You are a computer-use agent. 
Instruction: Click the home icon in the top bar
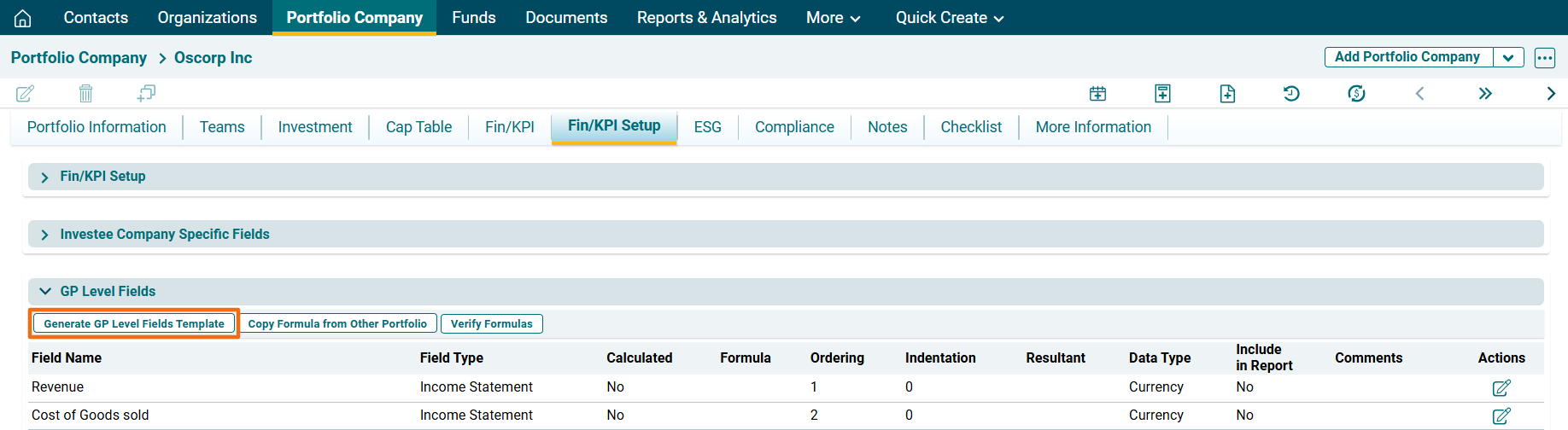click(x=23, y=18)
